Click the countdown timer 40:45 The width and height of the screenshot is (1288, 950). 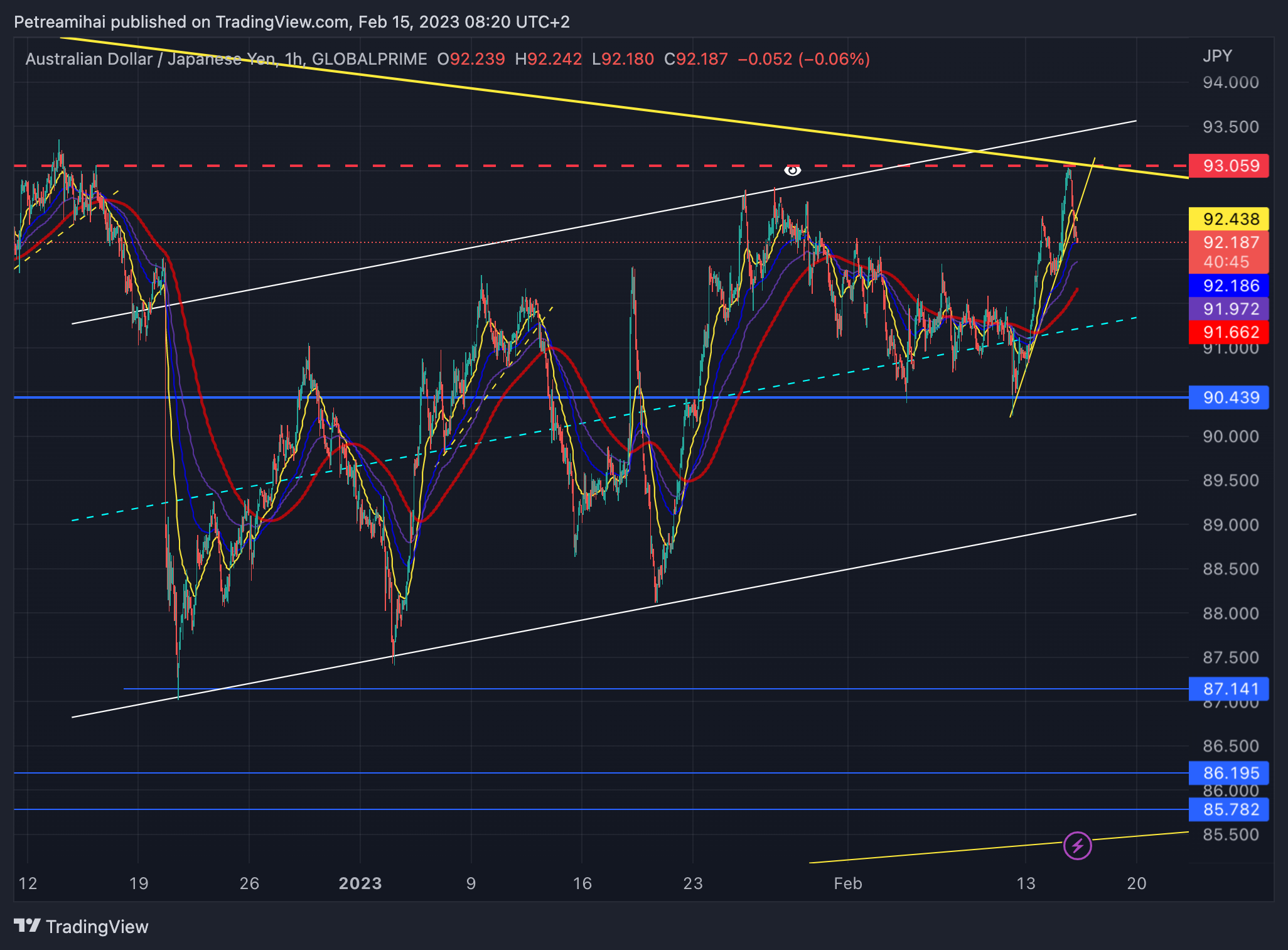[1226, 262]
